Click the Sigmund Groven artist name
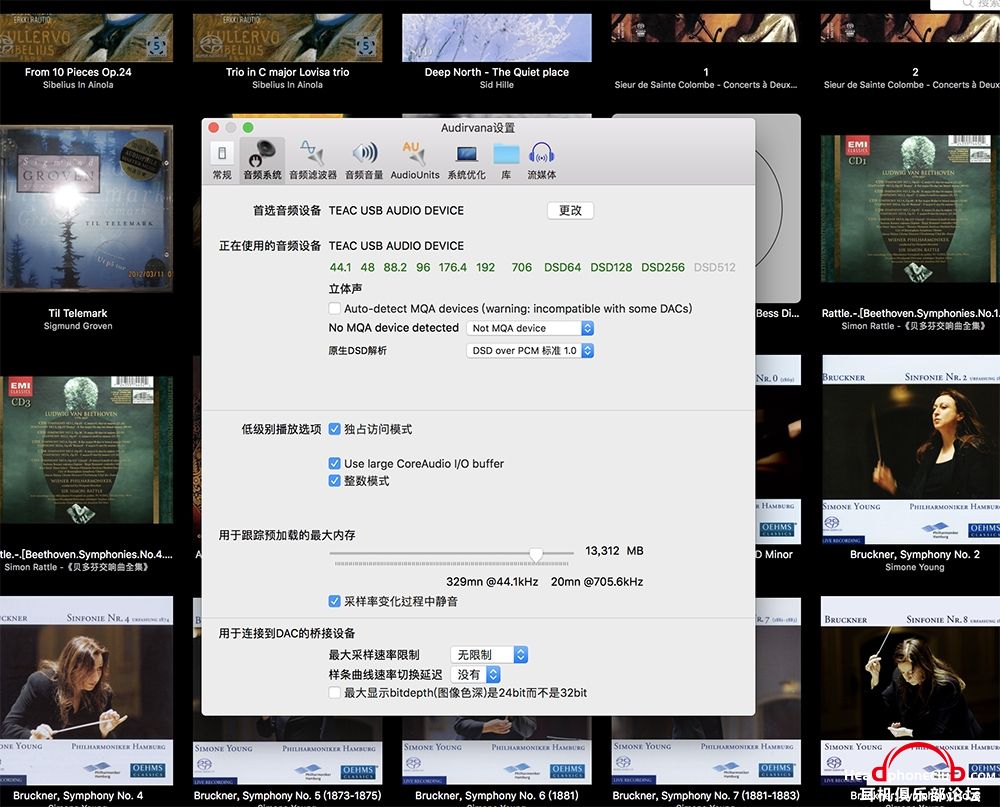This screenshot has width=1000, height=807. [78, 326]
